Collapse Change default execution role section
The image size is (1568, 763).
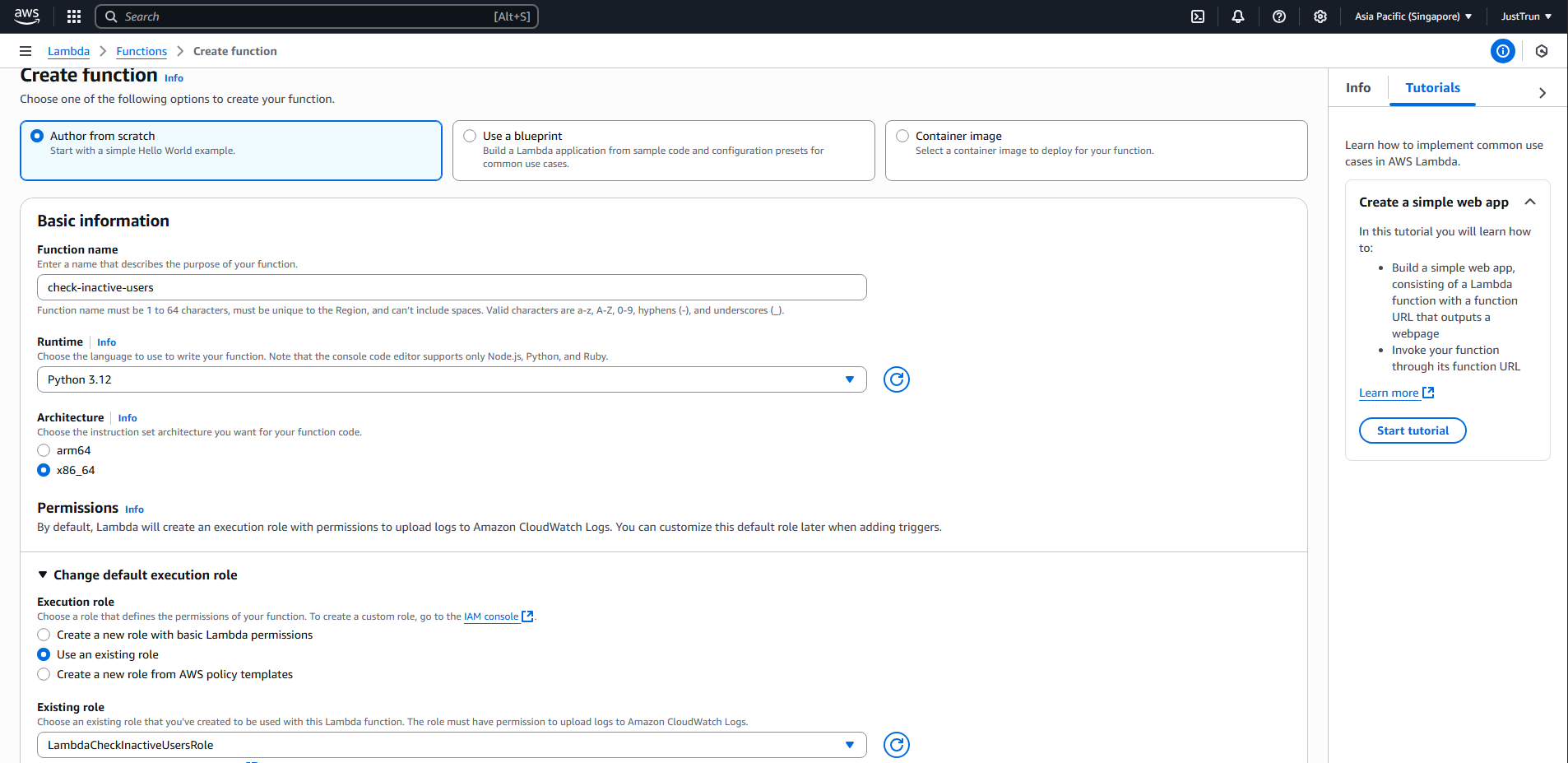tap(43, 575)
